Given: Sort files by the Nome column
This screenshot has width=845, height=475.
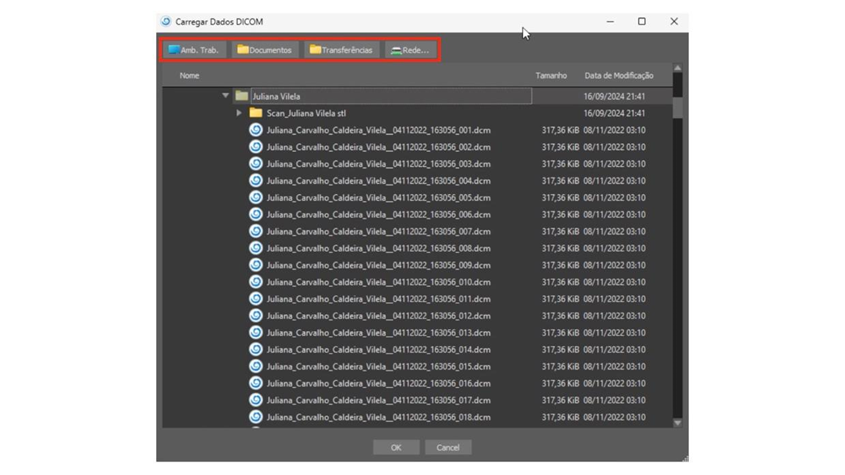Looking at the screenshot, I should pyautogui.click(x=189, y=75).
